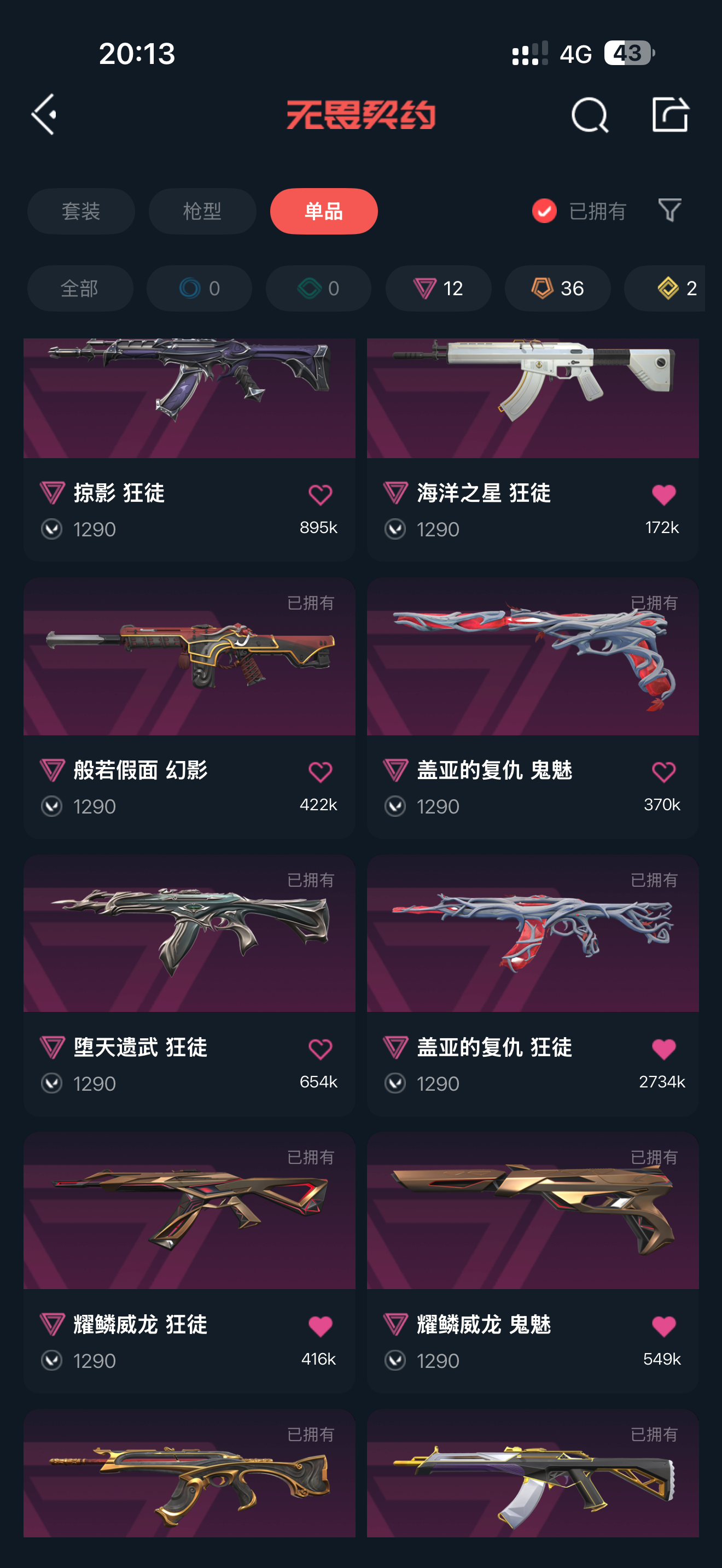Screen dimensions: 722x1568
Task: Tap heart on 堕天遗武 狂徒
Action: (320, 1049)
